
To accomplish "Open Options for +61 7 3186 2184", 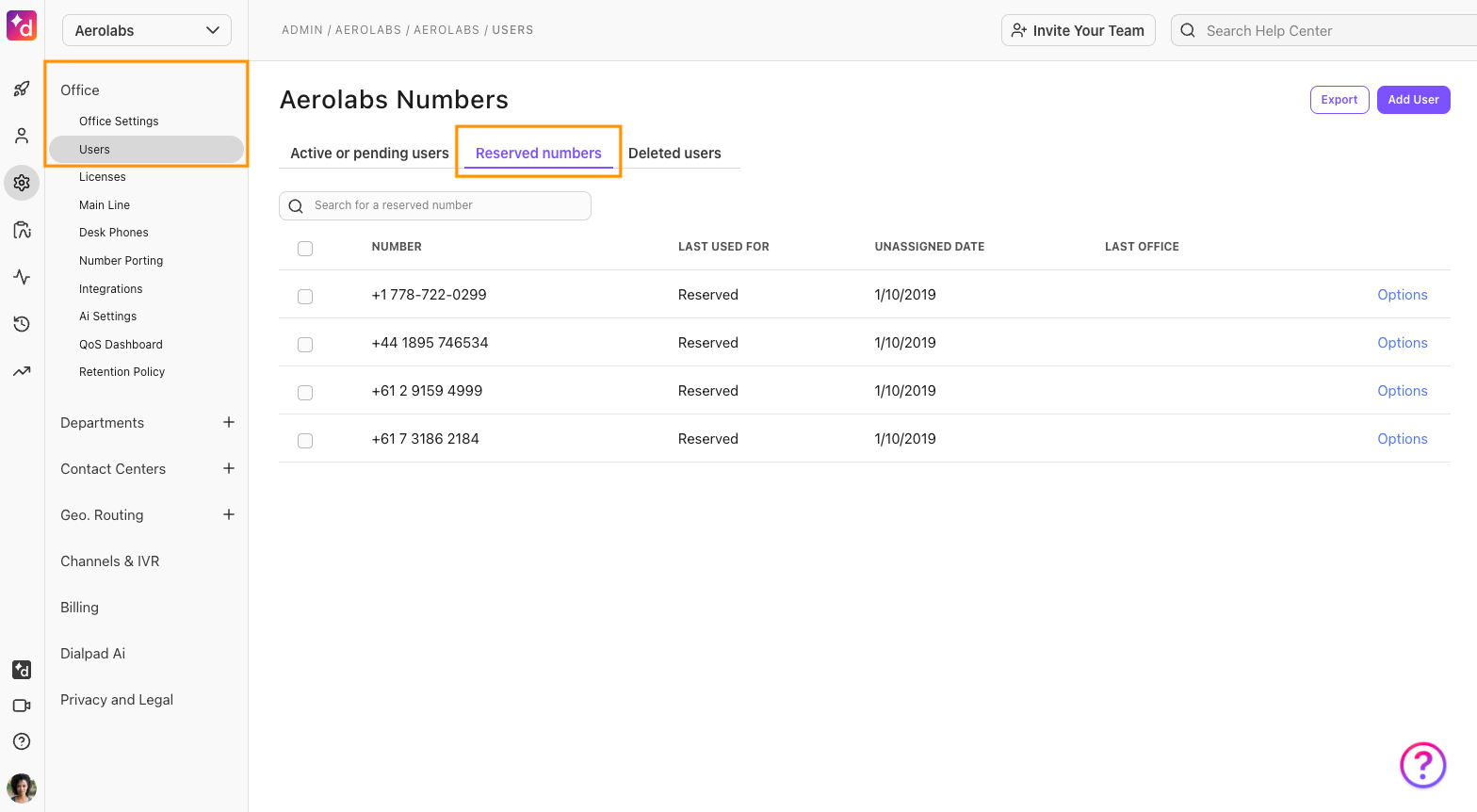I will tap(1403, 439).
